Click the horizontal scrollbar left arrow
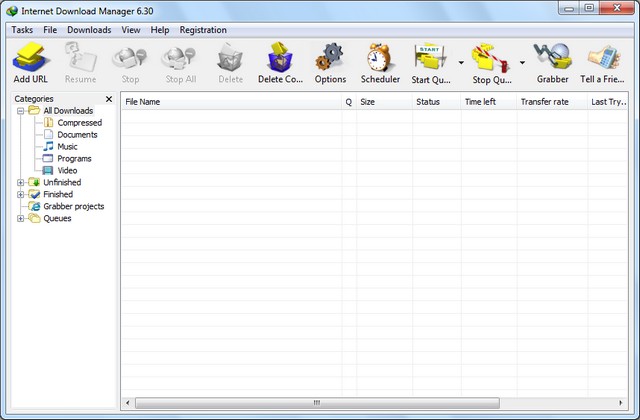 point(128,403)
